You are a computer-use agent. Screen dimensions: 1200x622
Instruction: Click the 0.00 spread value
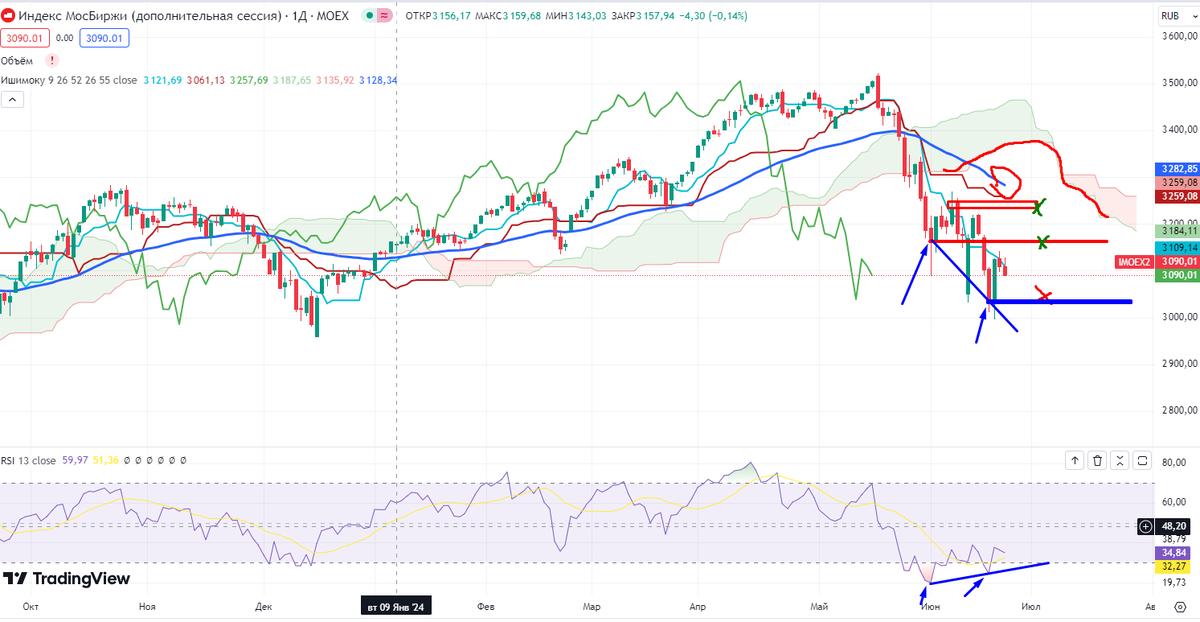tap(65, 37)
